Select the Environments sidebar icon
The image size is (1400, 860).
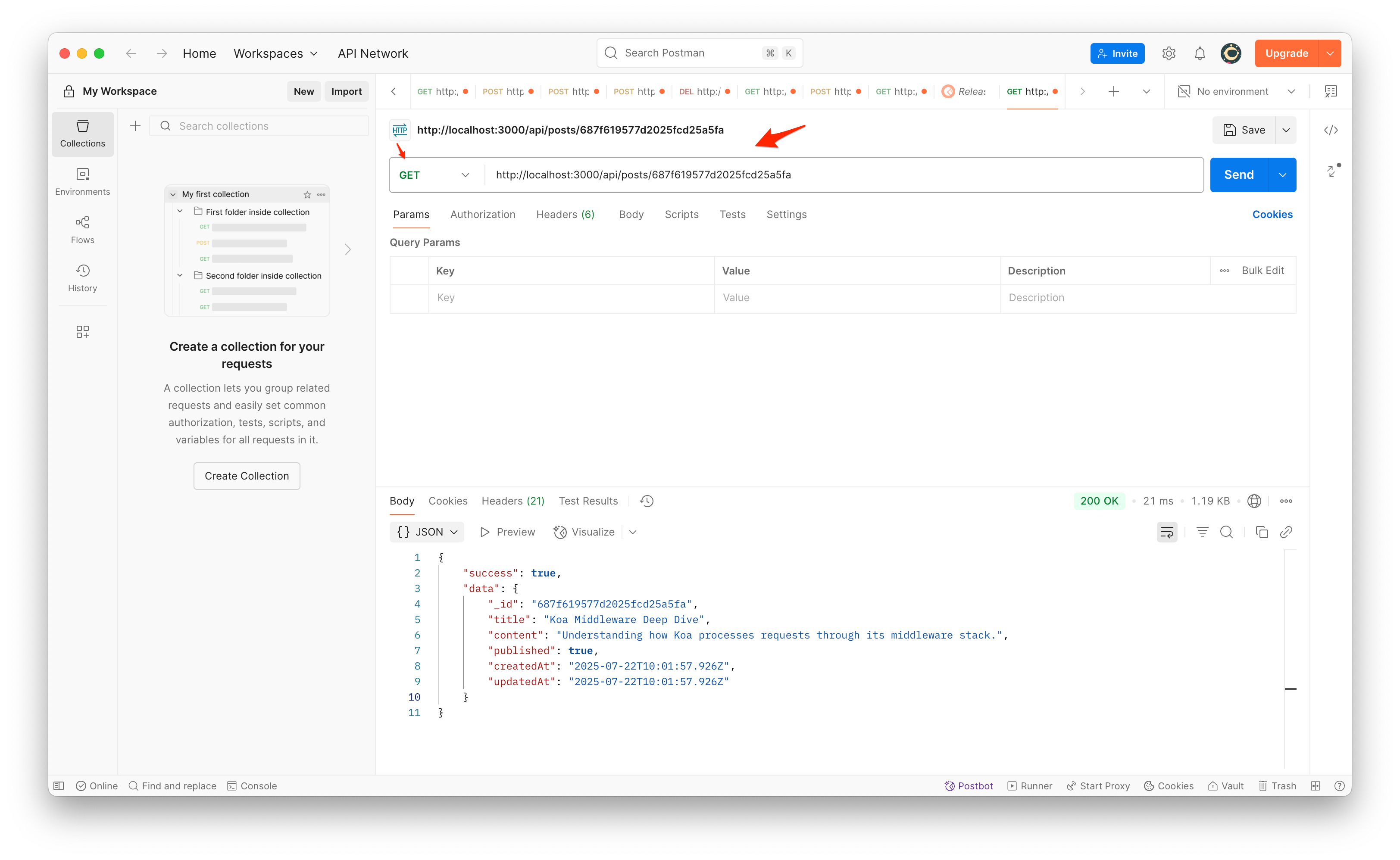click(82, 181)
